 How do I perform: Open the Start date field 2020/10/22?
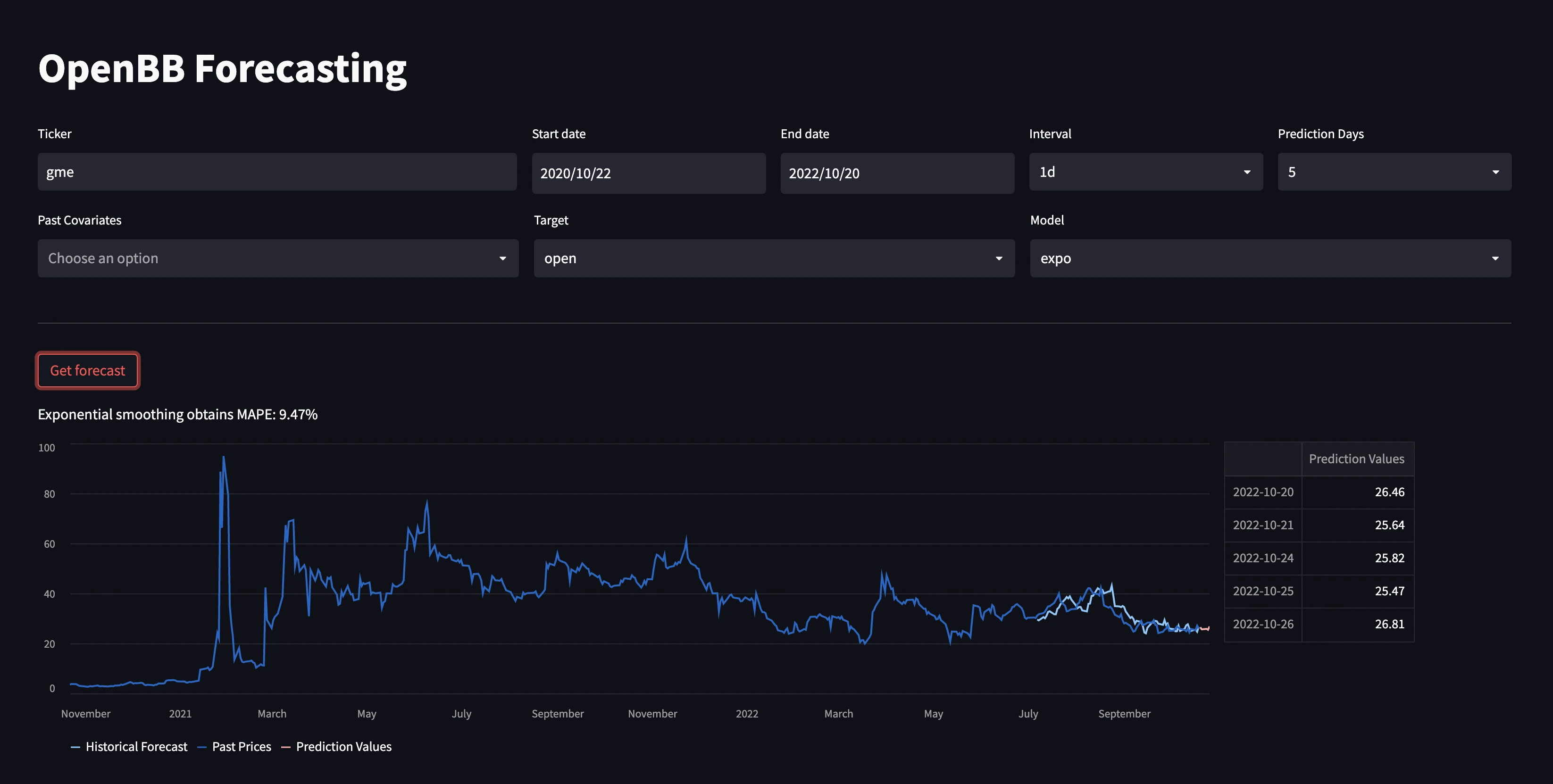point(649,173)
